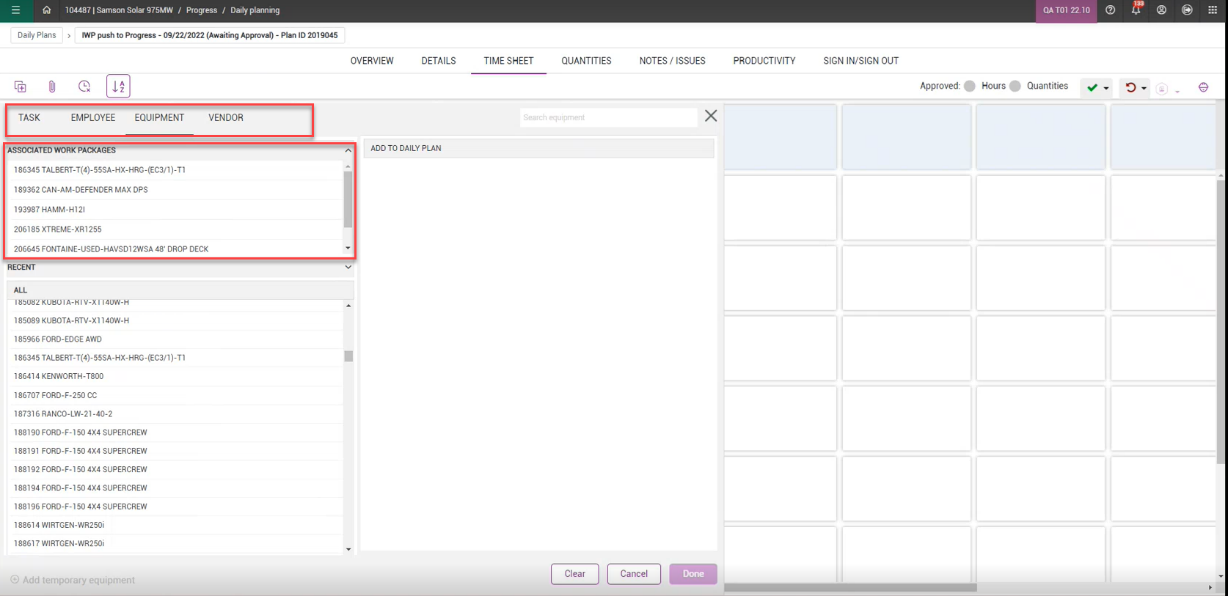This screenshot has height=596, width=1228.
Task: Close the equipment panel with X
Action: [711, 116]
